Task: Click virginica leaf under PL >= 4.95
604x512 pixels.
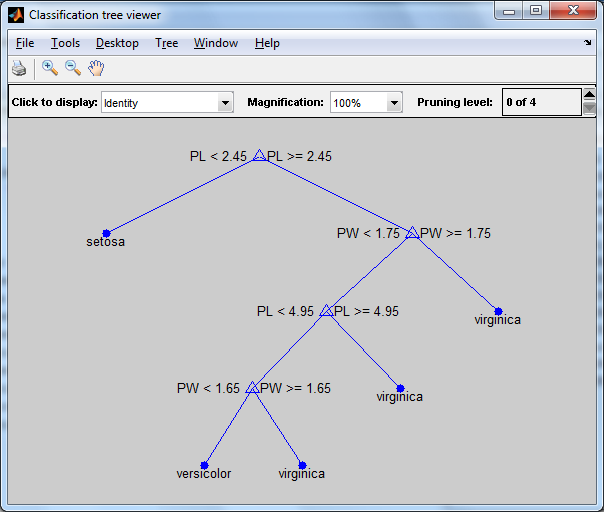Action: (400, 388)
